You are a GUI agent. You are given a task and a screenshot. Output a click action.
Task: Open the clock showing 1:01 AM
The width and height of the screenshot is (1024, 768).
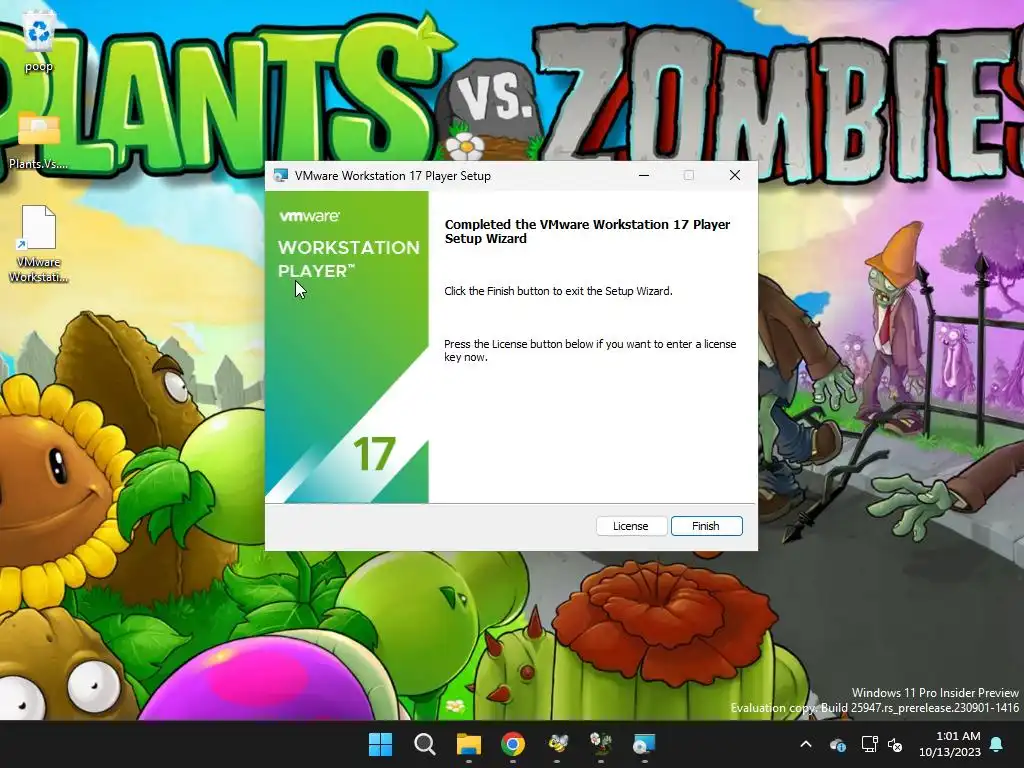pos(950,744)
